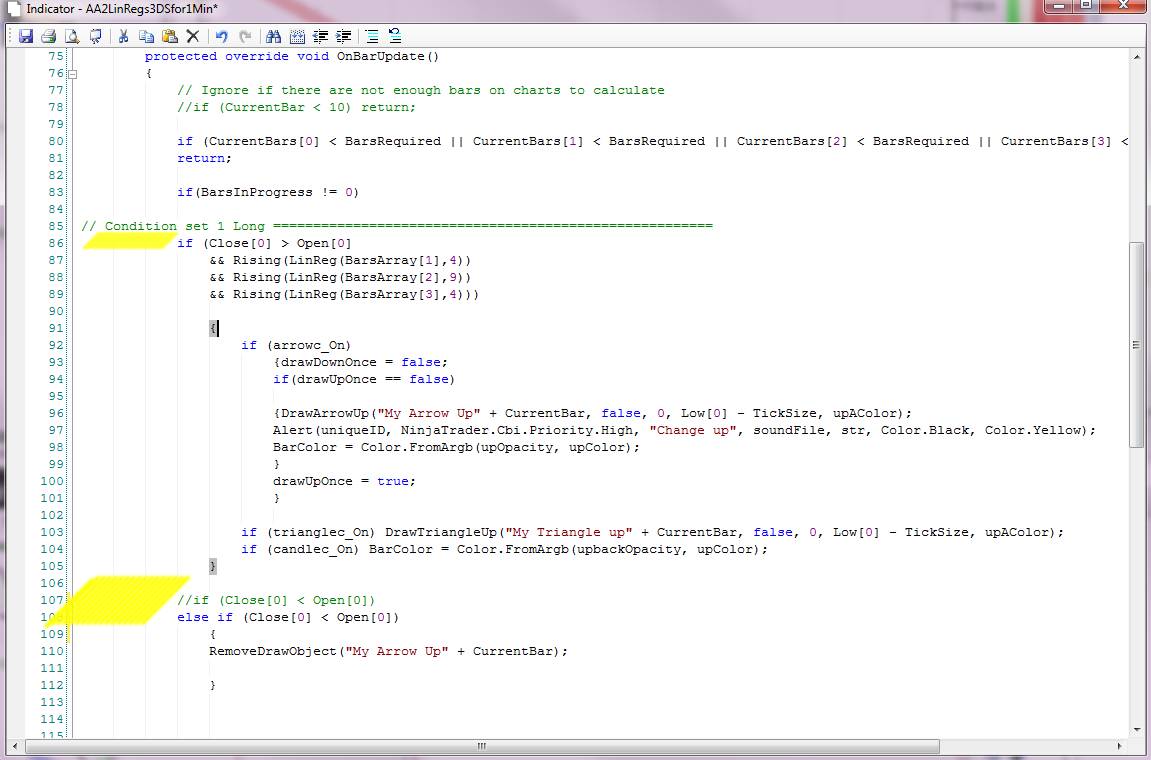Image resolution: width=1151 pixels, height=760 pixels.
Task: Click the highlighted opening brace on line 91
Action: 213,328
